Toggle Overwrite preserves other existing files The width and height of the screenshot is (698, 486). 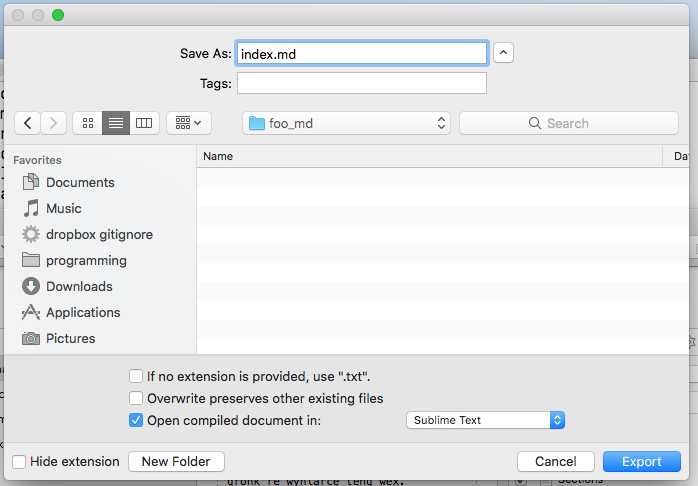coord(136,398)
